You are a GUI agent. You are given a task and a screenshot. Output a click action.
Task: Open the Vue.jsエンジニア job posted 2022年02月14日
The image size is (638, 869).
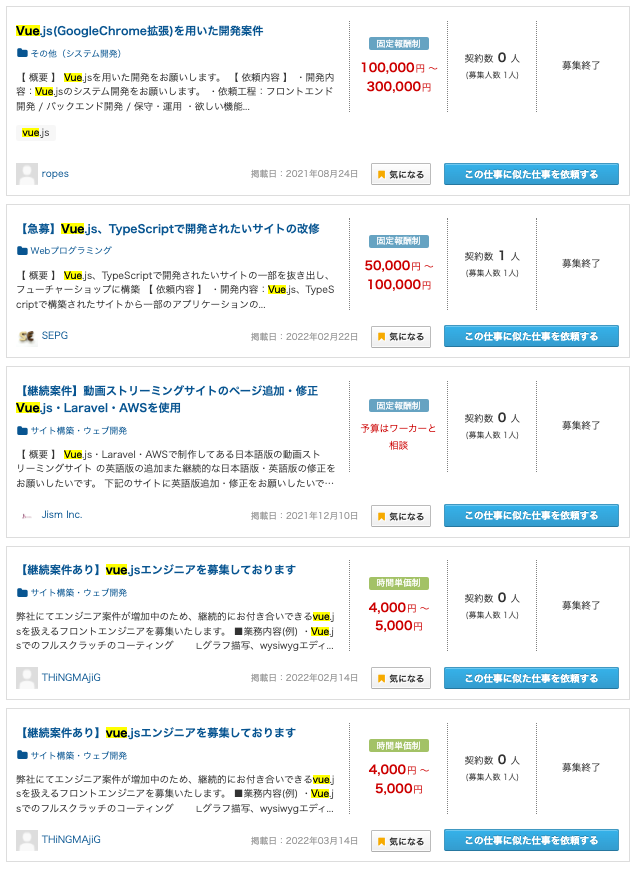pyautogui.click(x=157, y=569)
